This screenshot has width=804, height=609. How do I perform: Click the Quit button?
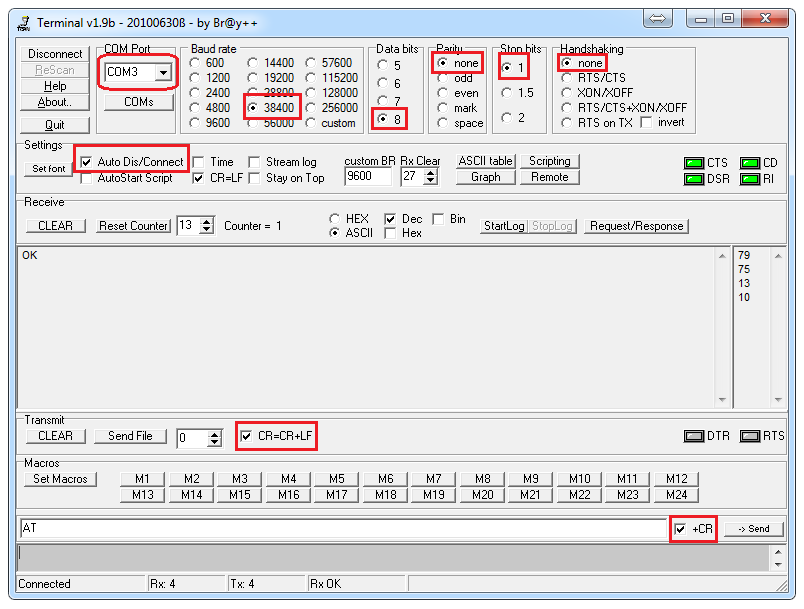[x=54, y=123]
